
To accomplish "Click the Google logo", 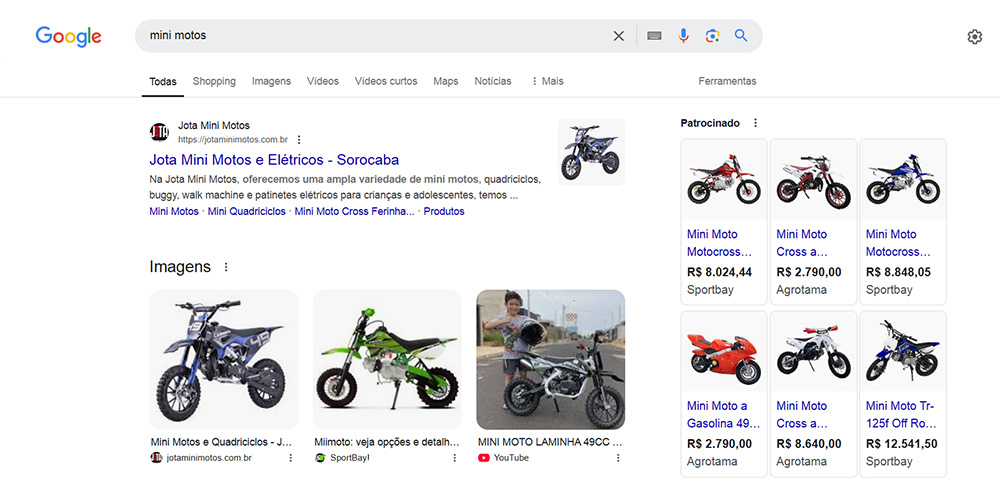I will click(x=68, y=36).
